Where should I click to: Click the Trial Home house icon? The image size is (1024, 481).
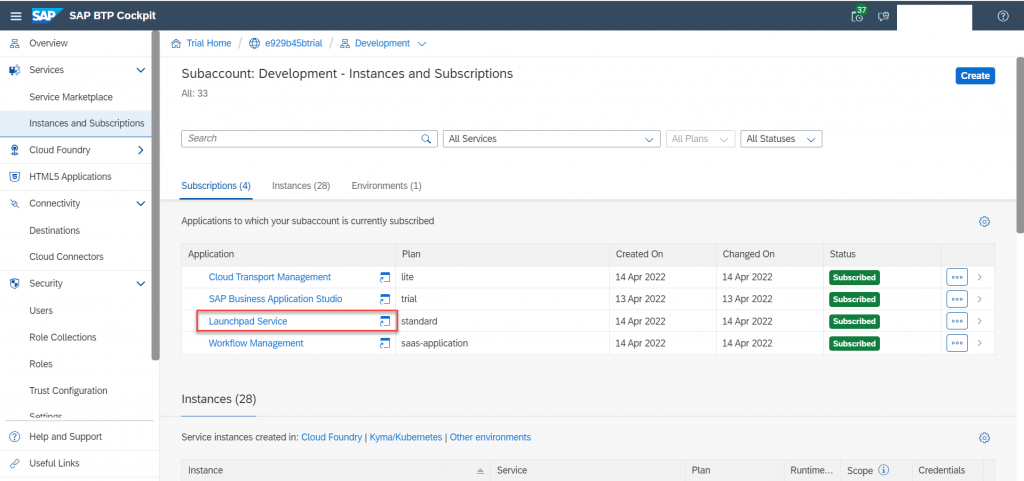point(176,44)
